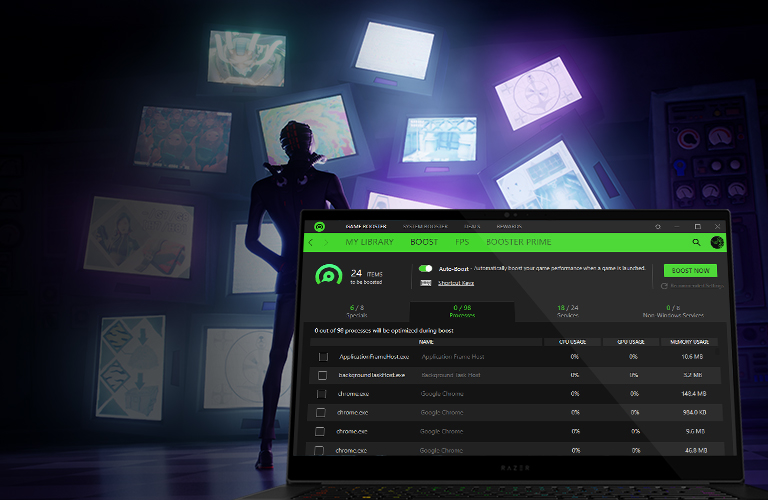Viewport: 768px width, 500px height.
Task: Check the ApplicationFrameHost.exe checkbox
Action: 323,356
